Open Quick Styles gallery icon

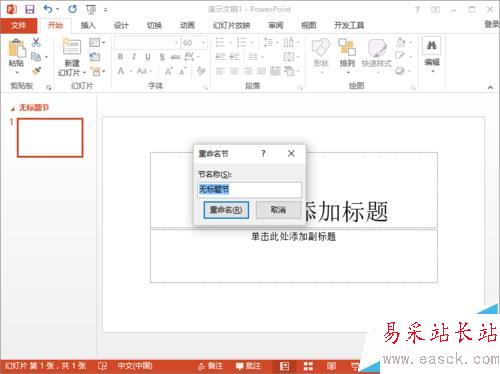377,48
